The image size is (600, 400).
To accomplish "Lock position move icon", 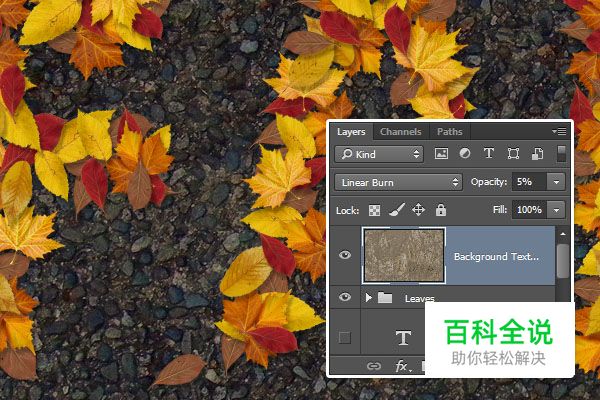I will pyautogui.click(x=418, y=210).
